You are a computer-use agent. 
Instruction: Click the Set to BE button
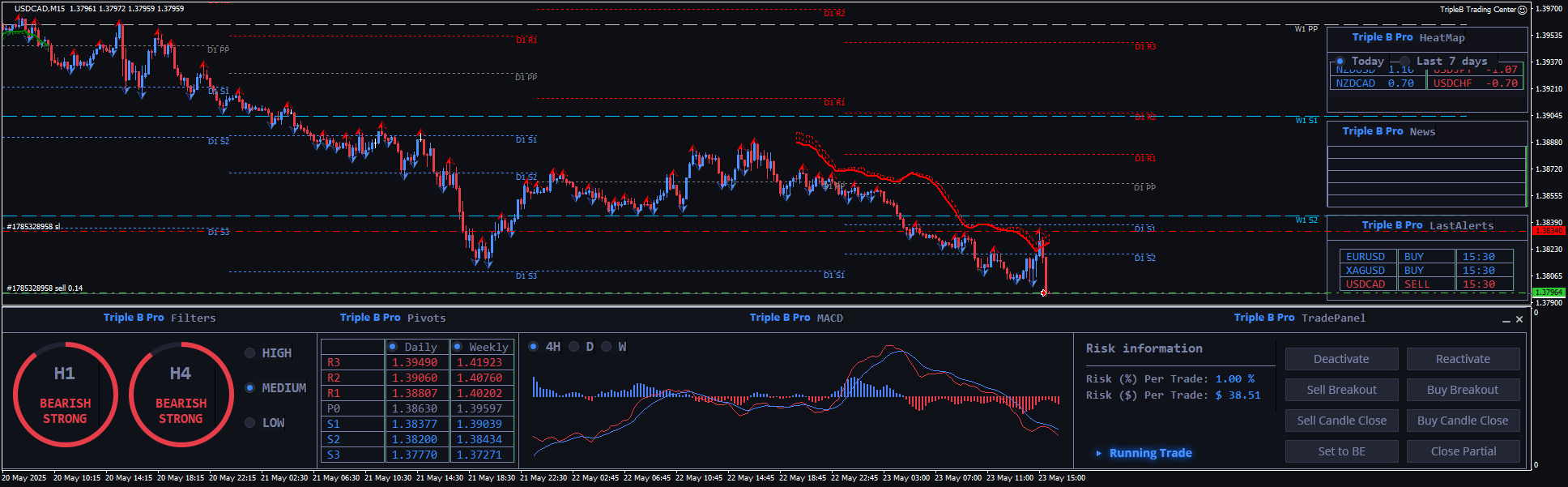point(1341,451)
